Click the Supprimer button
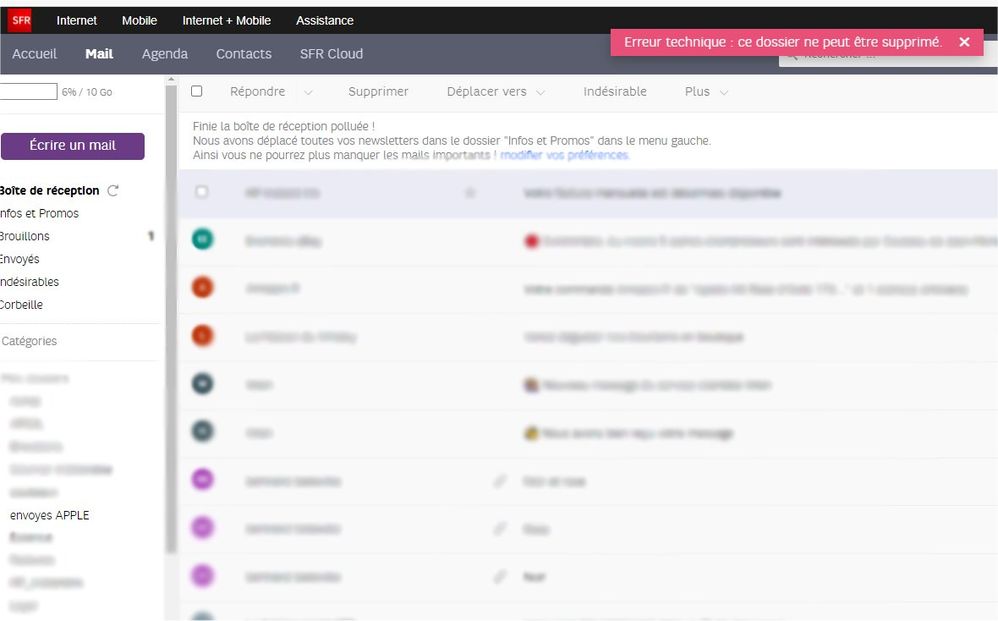The height and width of the screenshot is (621, 998). (378, 92)
